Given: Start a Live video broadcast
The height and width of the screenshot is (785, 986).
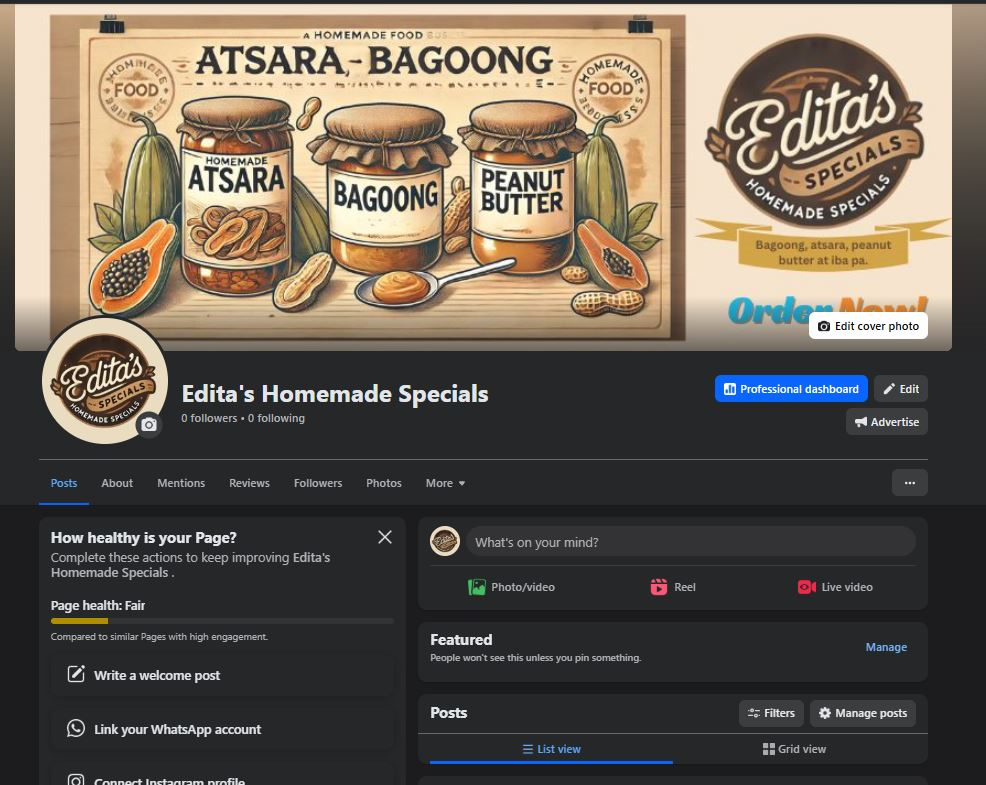Looking at the screenshot, I should click(835, 587).
